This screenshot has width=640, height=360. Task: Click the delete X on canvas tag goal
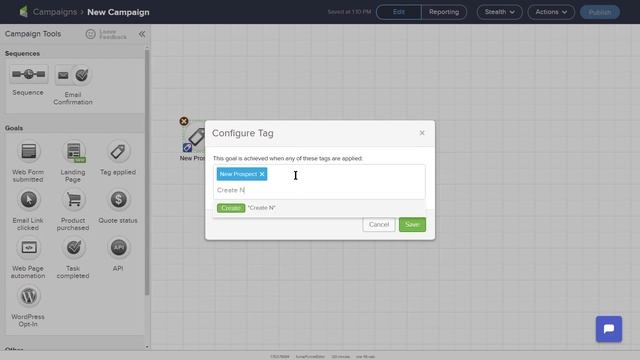click(184, 121)
